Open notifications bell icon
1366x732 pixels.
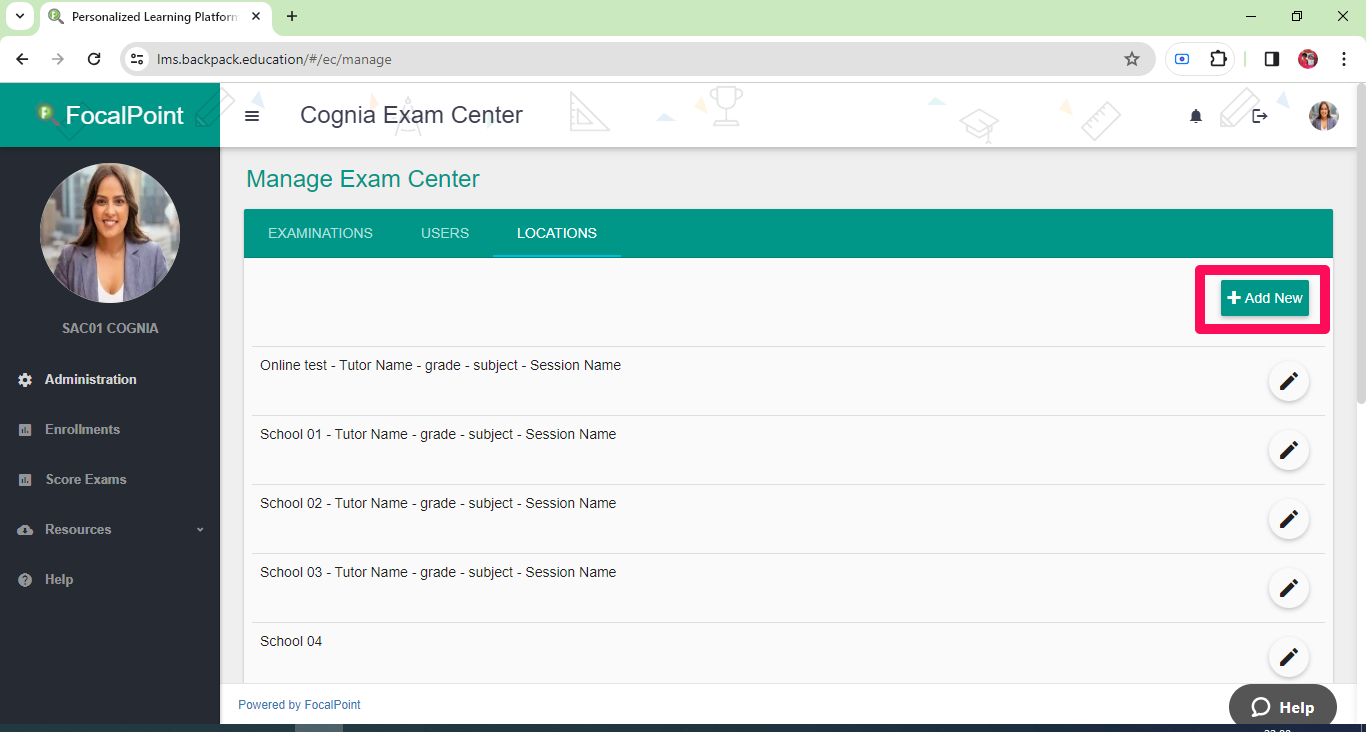point(1196,116)
